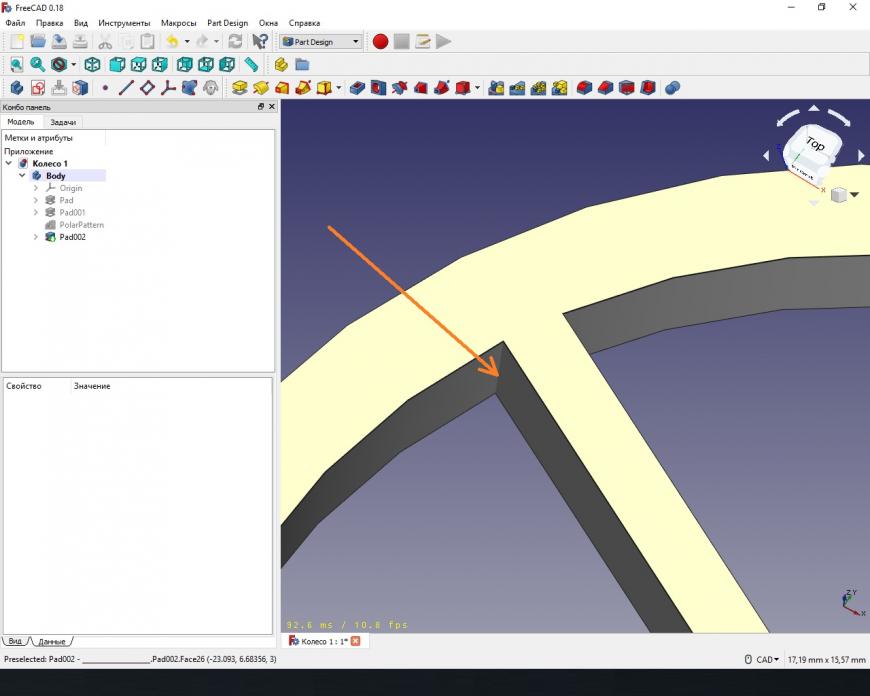Save the document with the save icon
This screenshot has height=696, width=870.
click(x=59, y=42)
